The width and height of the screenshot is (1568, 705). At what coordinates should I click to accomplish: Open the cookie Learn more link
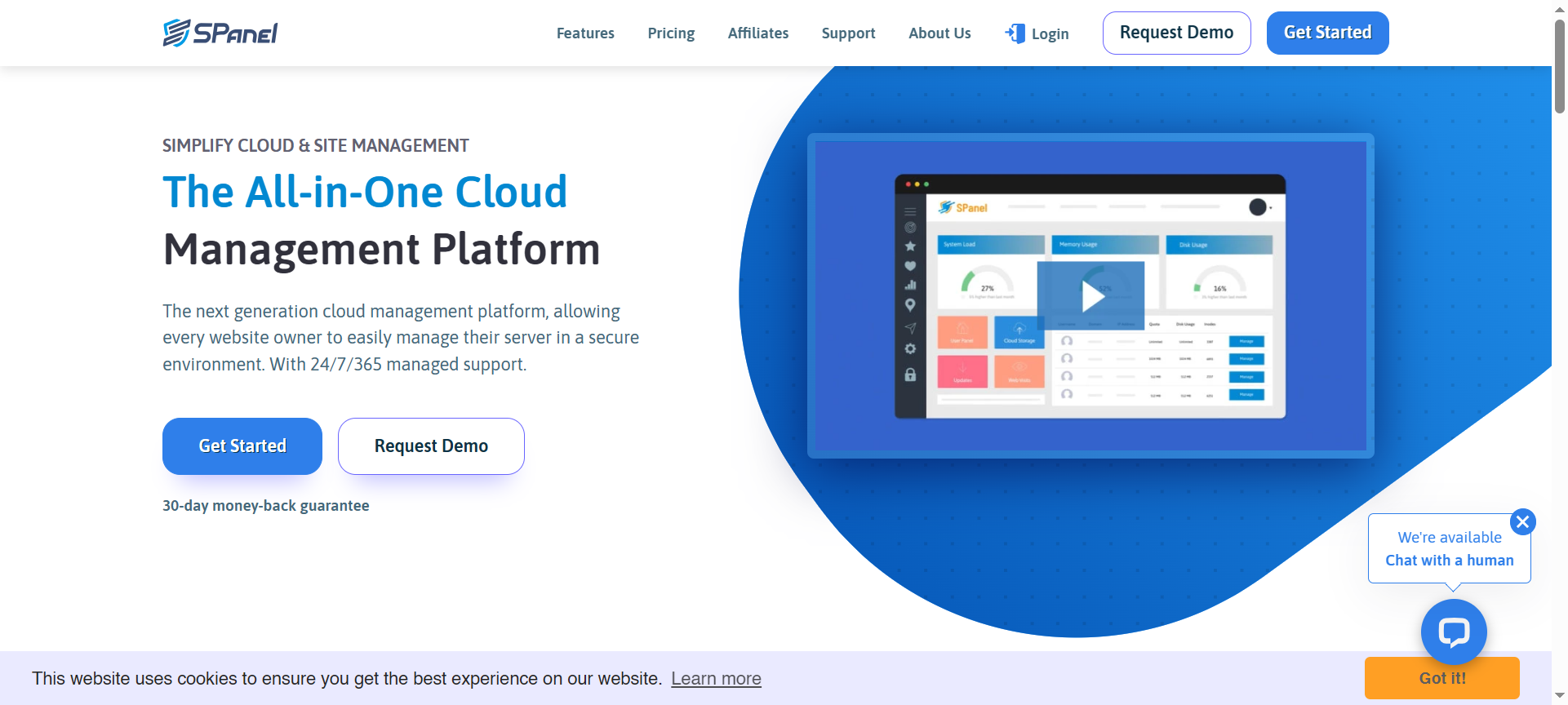[x=716, y=679]
